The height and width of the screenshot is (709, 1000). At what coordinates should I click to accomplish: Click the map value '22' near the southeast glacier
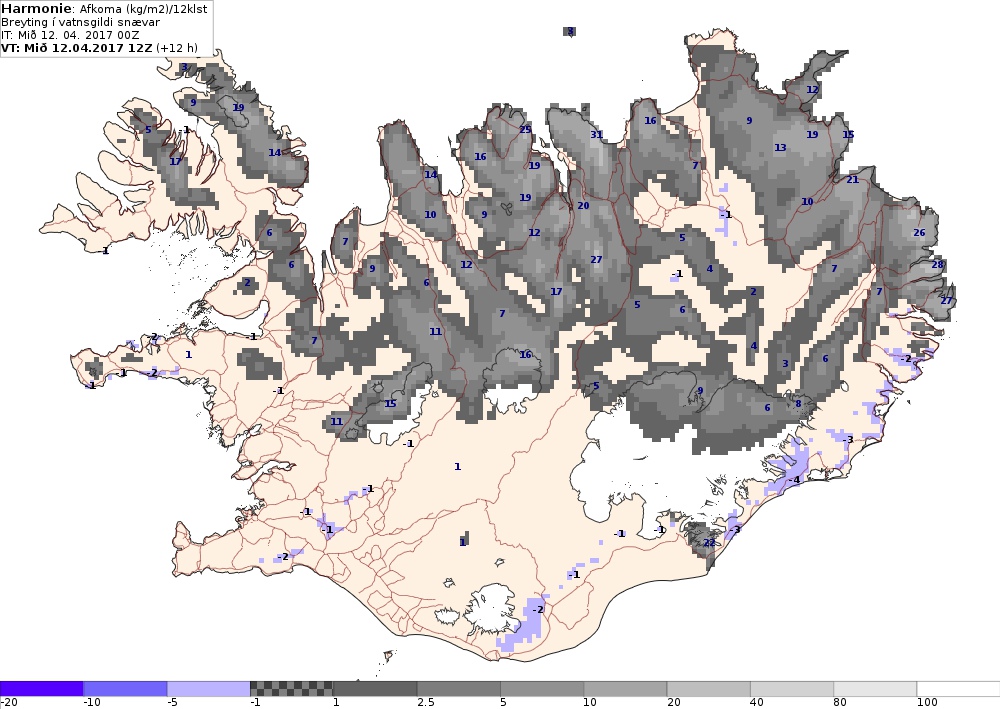pyautogui.click(x=709, y=543)
